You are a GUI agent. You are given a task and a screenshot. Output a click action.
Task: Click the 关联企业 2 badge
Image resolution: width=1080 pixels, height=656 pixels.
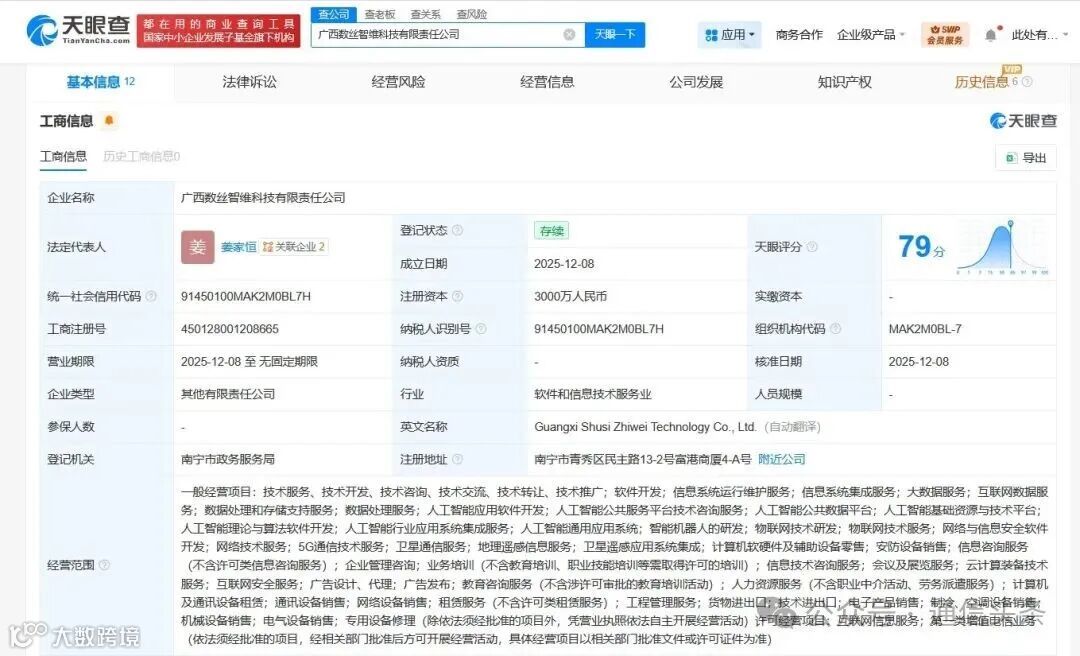coord(294,247)
